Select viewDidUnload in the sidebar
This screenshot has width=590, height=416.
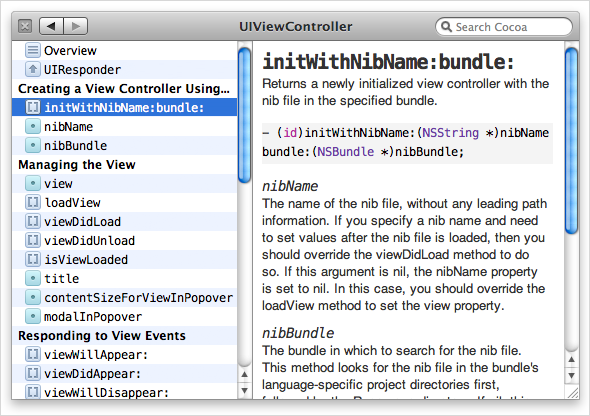tap(125, 240)
